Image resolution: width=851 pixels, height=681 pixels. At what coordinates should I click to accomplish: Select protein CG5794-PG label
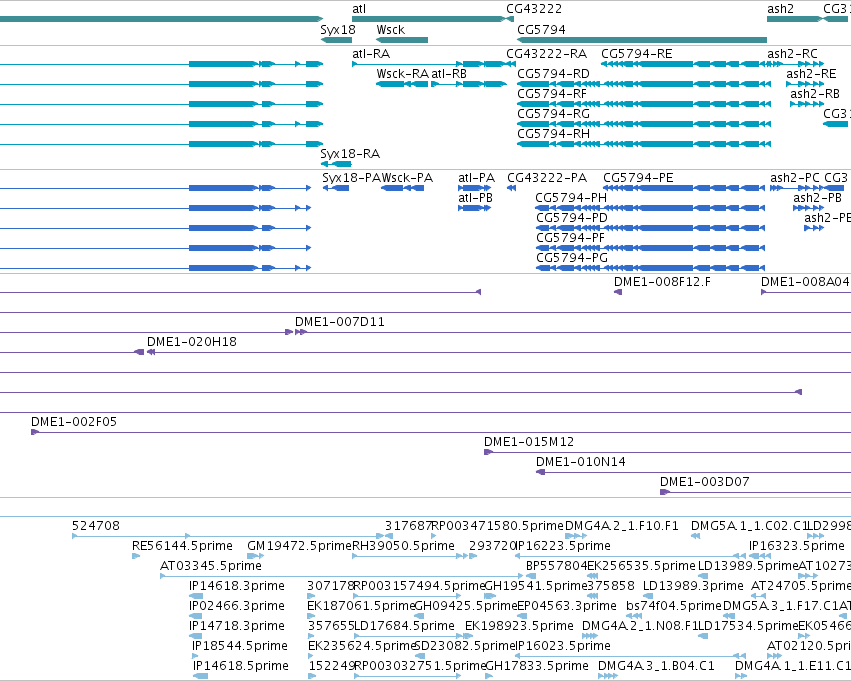572,258
